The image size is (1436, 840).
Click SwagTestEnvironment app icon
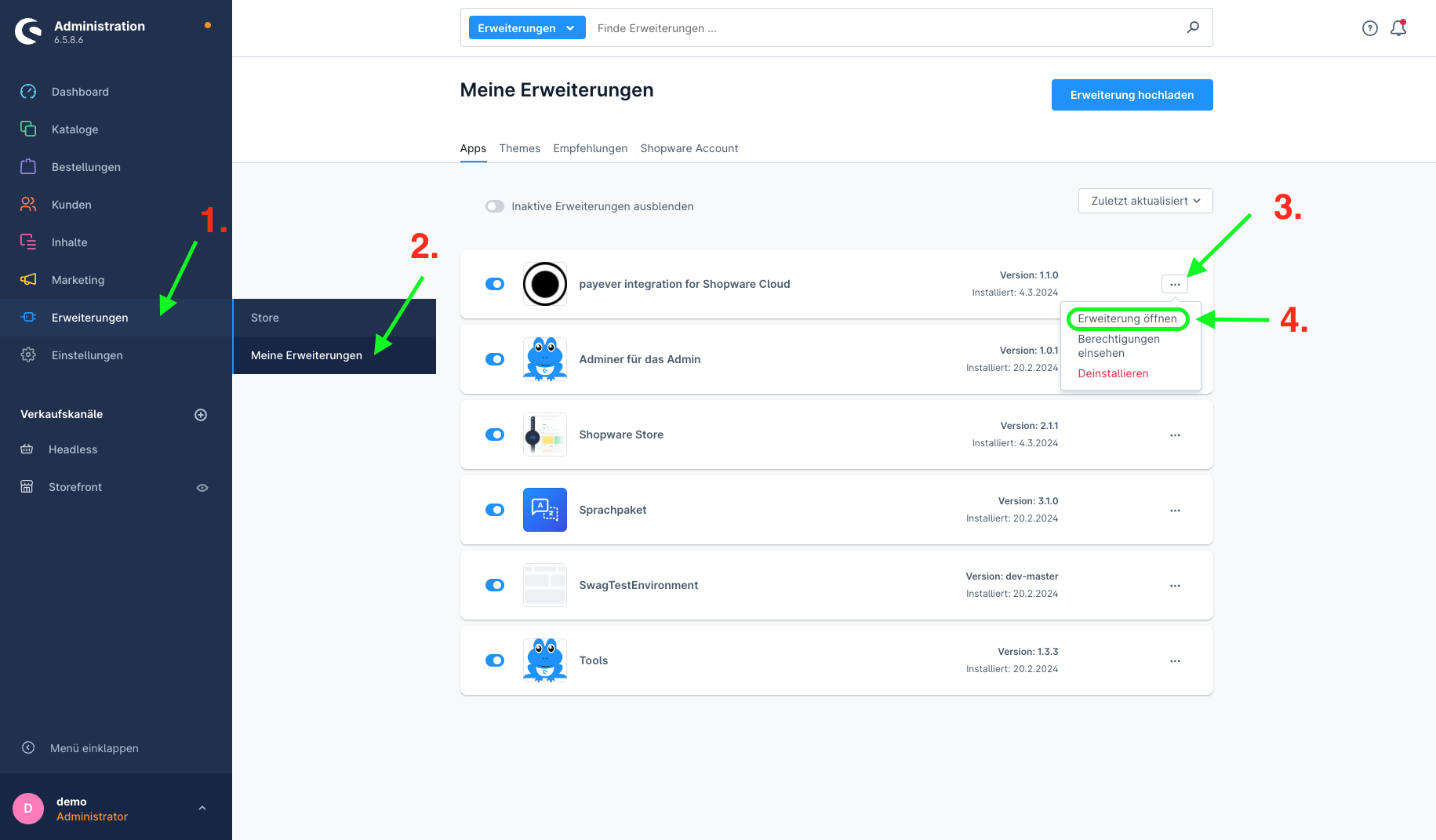[x=545, y=585]
